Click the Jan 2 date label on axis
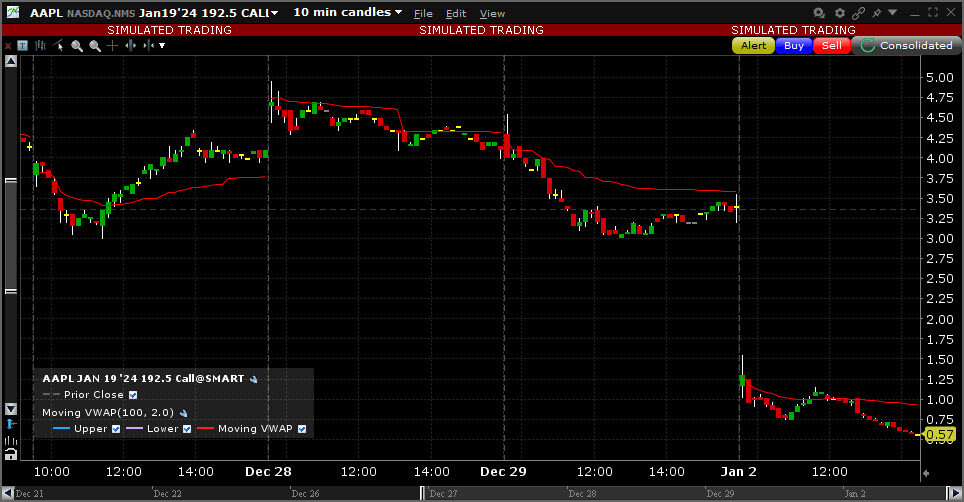 (738, 472)
